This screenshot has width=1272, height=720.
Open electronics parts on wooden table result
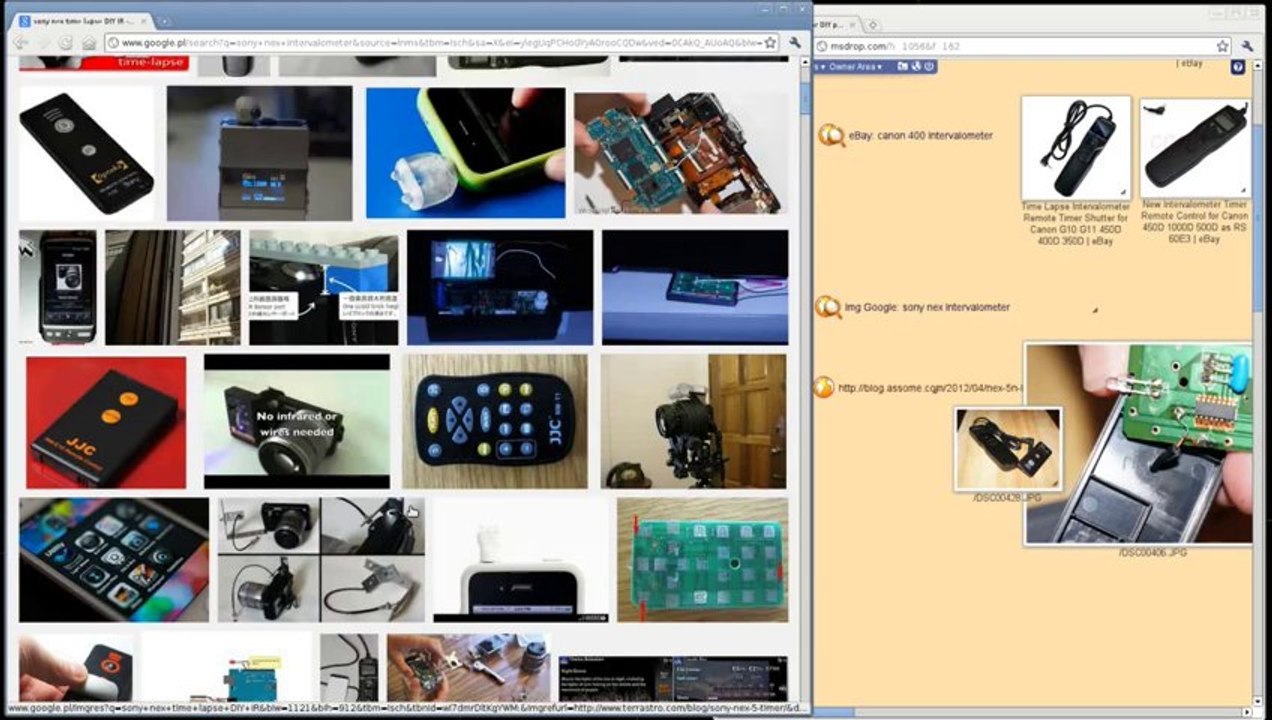(468, 667)
